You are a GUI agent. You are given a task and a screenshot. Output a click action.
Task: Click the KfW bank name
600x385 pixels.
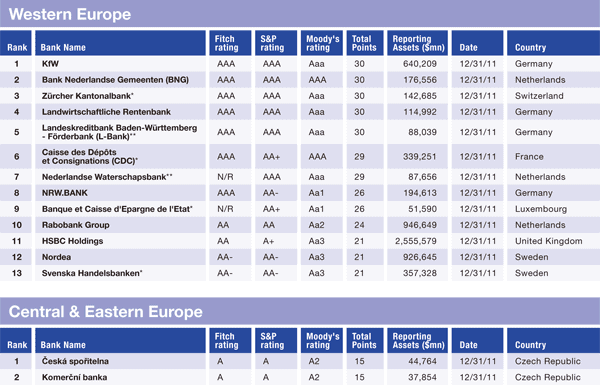(x=50, y=64)
